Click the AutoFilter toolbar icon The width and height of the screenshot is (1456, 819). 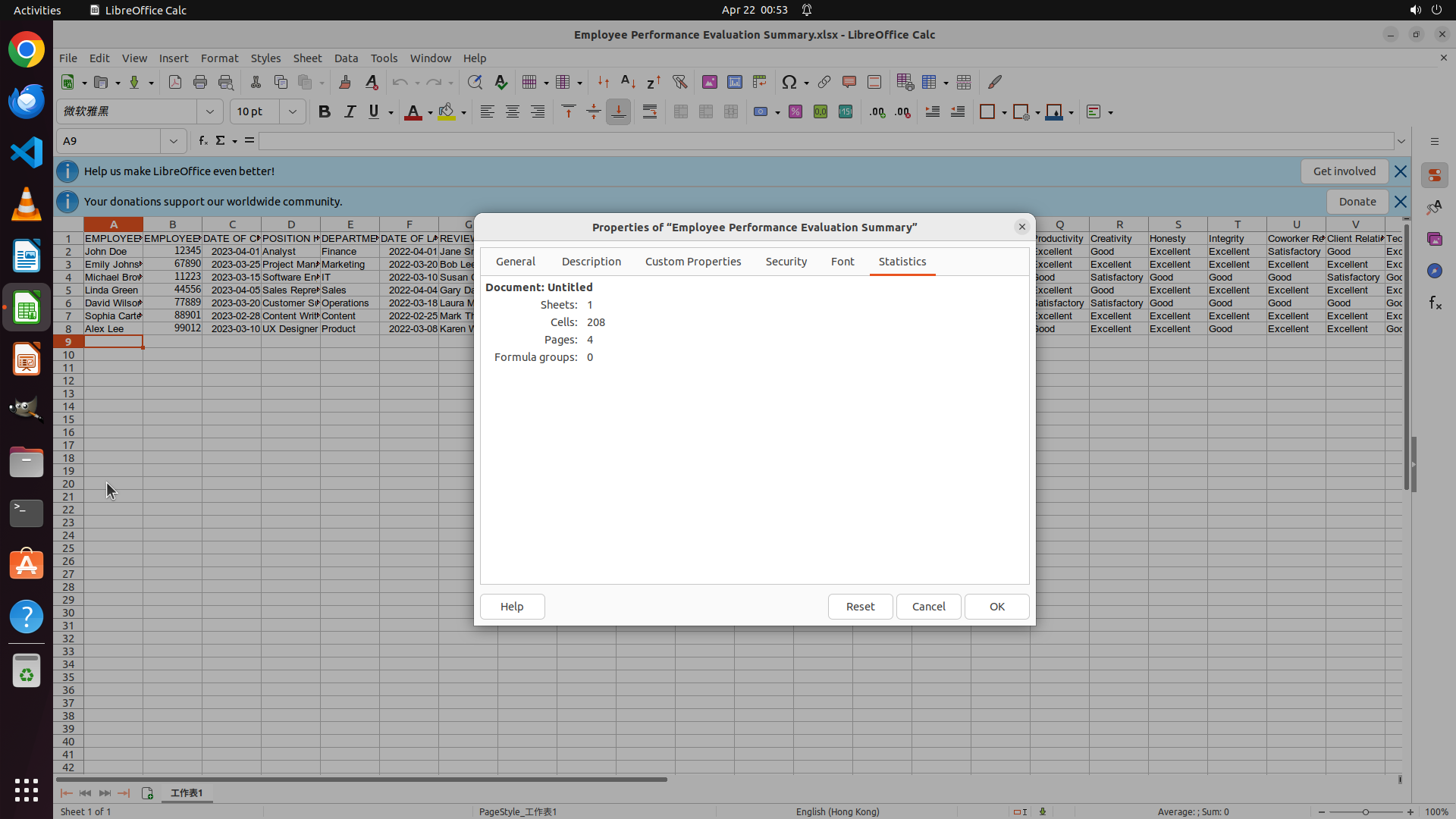click(679, 82)
